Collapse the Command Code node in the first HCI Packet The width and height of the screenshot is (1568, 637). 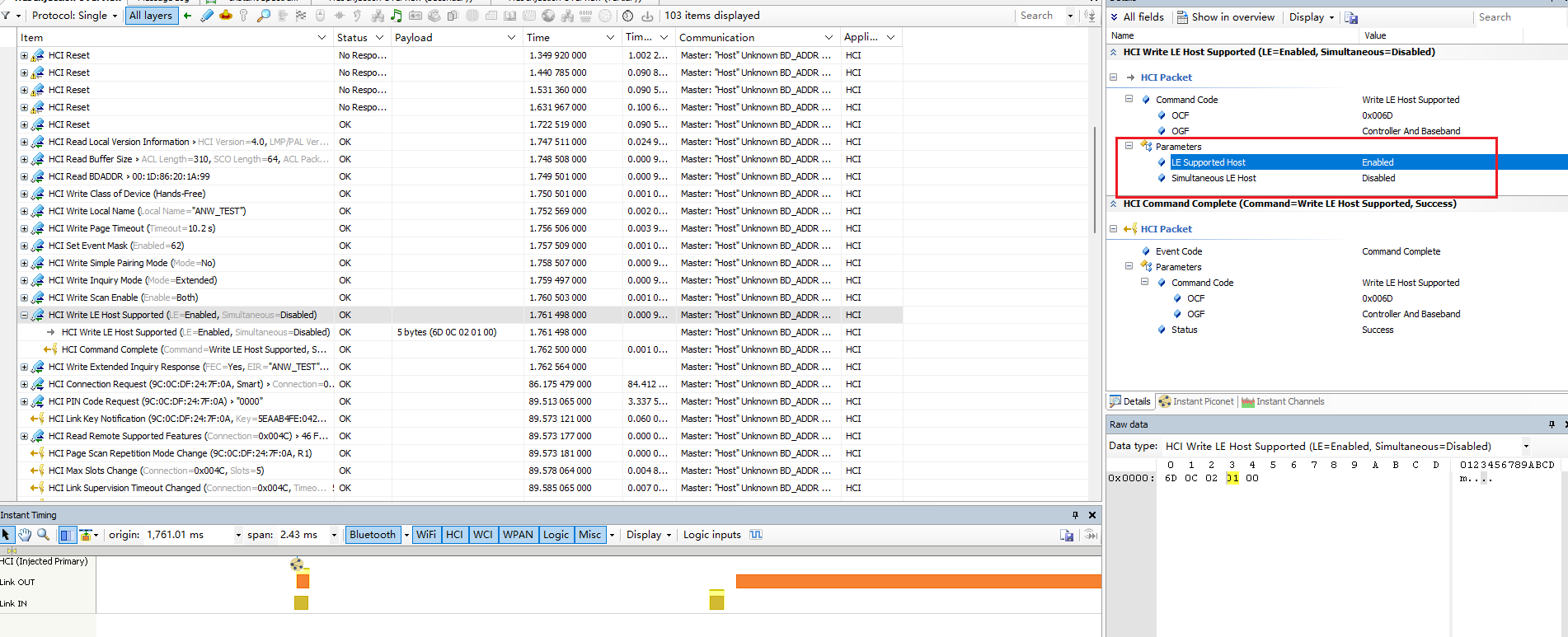1129,99
